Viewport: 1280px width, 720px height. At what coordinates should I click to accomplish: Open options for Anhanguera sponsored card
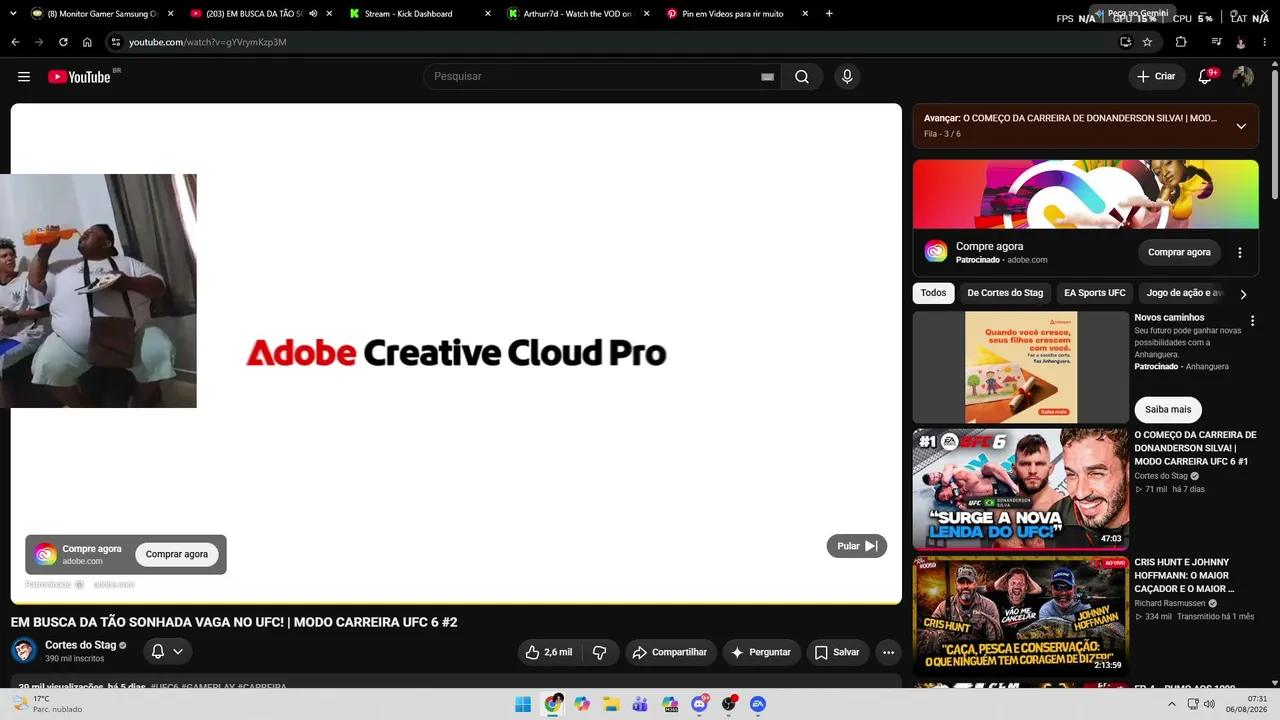pyautogui.click(x=1252, y=321)
